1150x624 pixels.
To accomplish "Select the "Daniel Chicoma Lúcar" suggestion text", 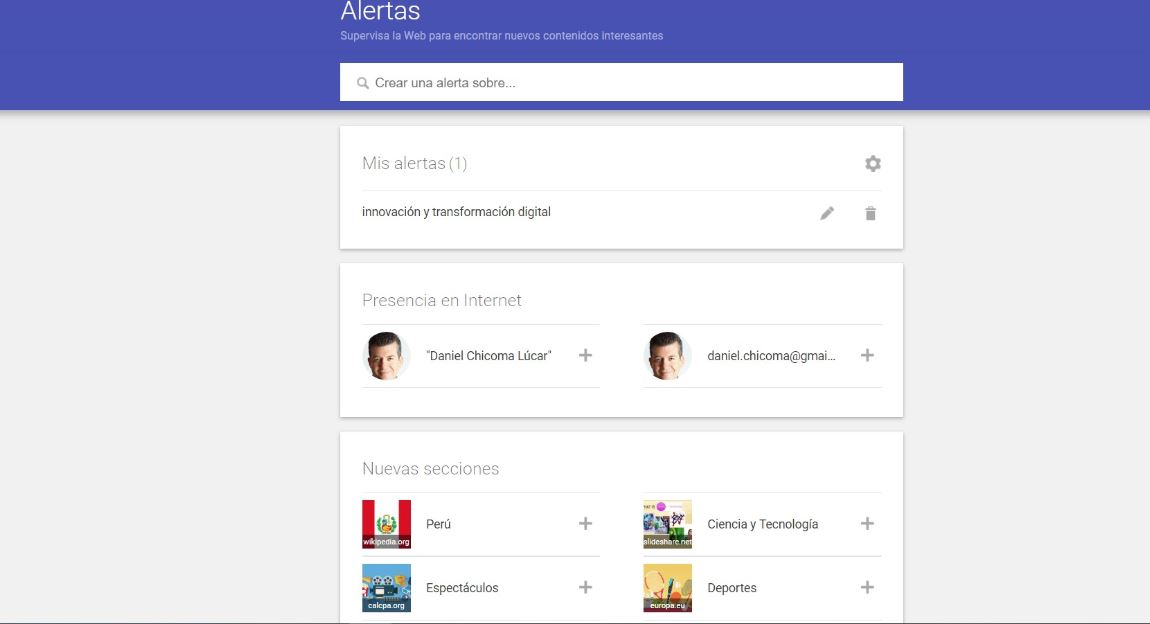I will [x=488, y=356].
